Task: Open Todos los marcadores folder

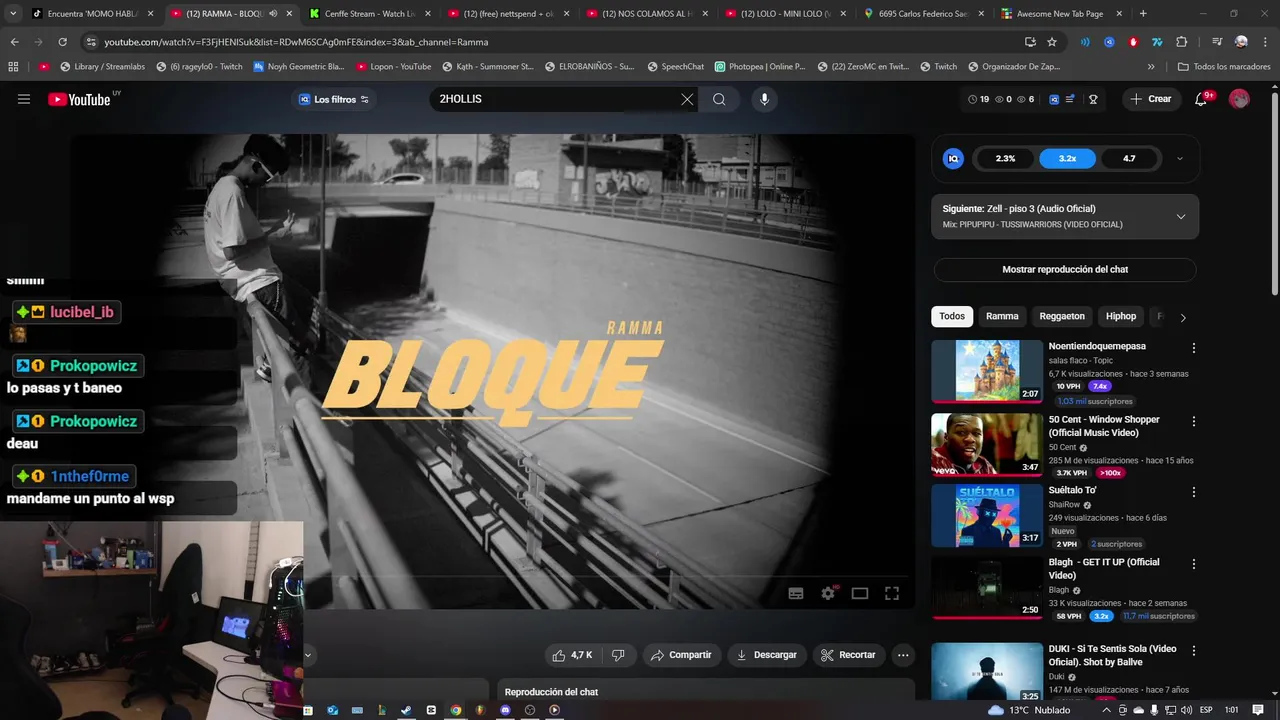Action: point(1224,66)
